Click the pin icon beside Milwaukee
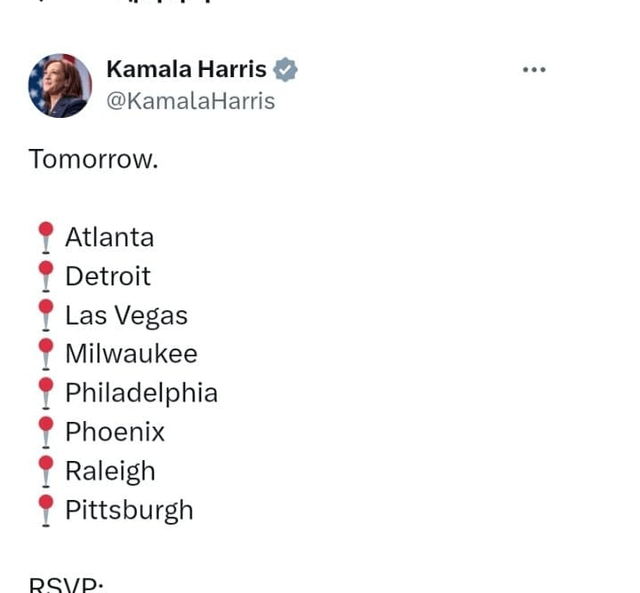 pyautogui.click(x=45, y=354)
